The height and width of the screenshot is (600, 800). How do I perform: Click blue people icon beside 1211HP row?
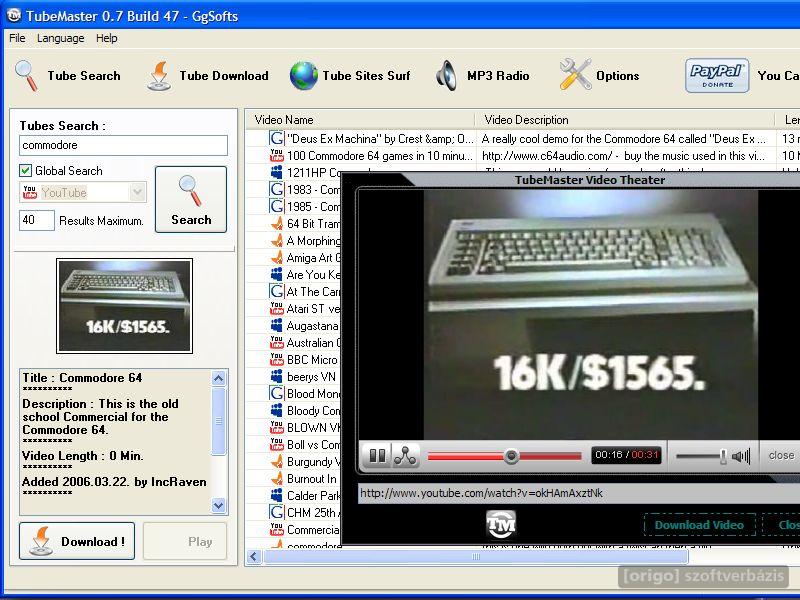click(x=277, y=172)
